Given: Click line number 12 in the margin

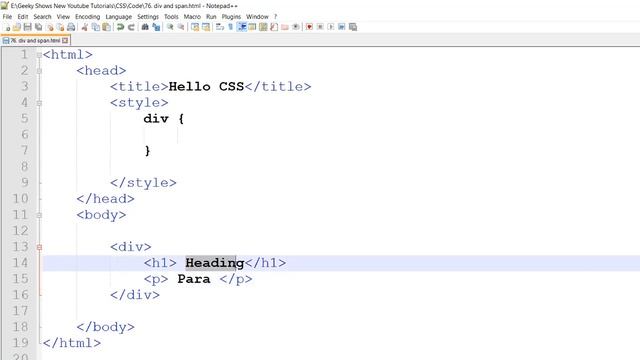Looking at the screenshot, I should [20, 231].
